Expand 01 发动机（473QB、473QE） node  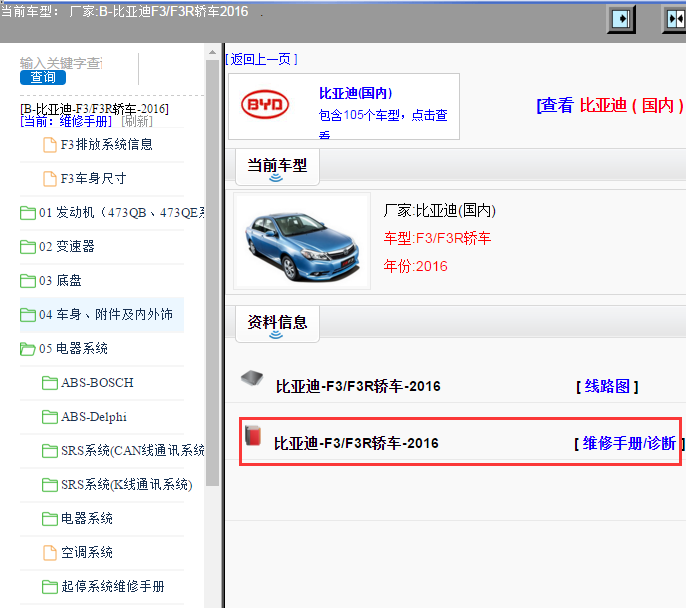click(x=122, y=213)
